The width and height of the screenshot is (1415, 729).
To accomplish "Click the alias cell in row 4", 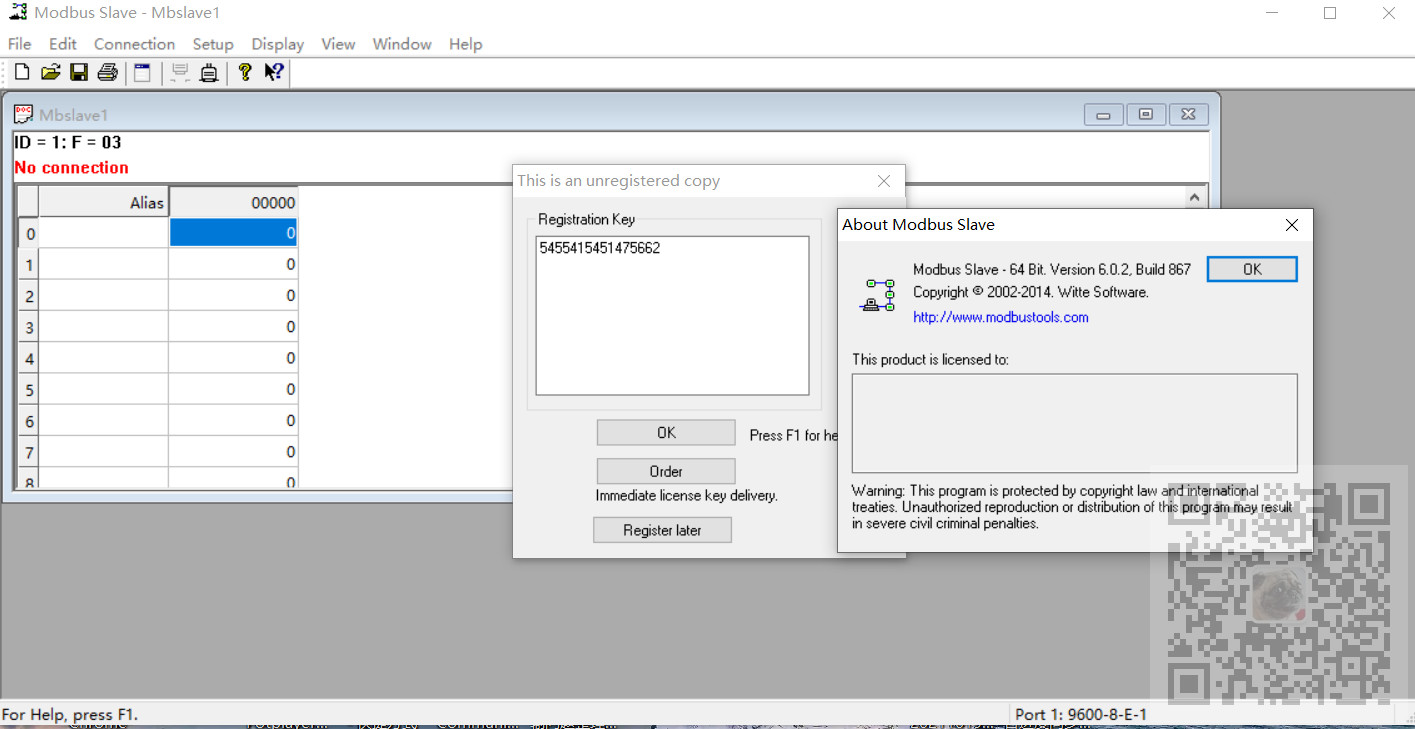I will coord(104,358).
